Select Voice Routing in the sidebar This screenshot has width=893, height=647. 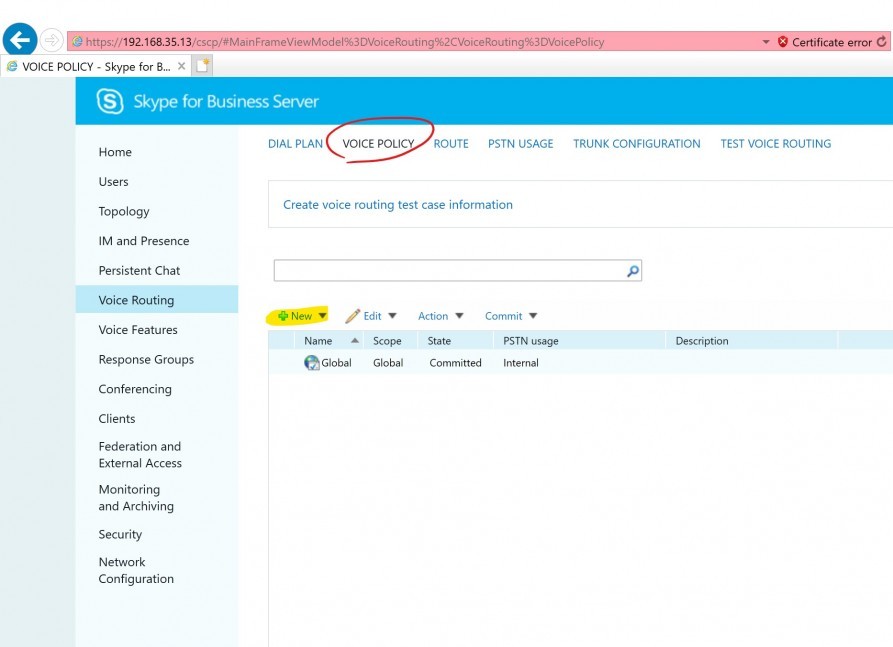pos(157,300)
